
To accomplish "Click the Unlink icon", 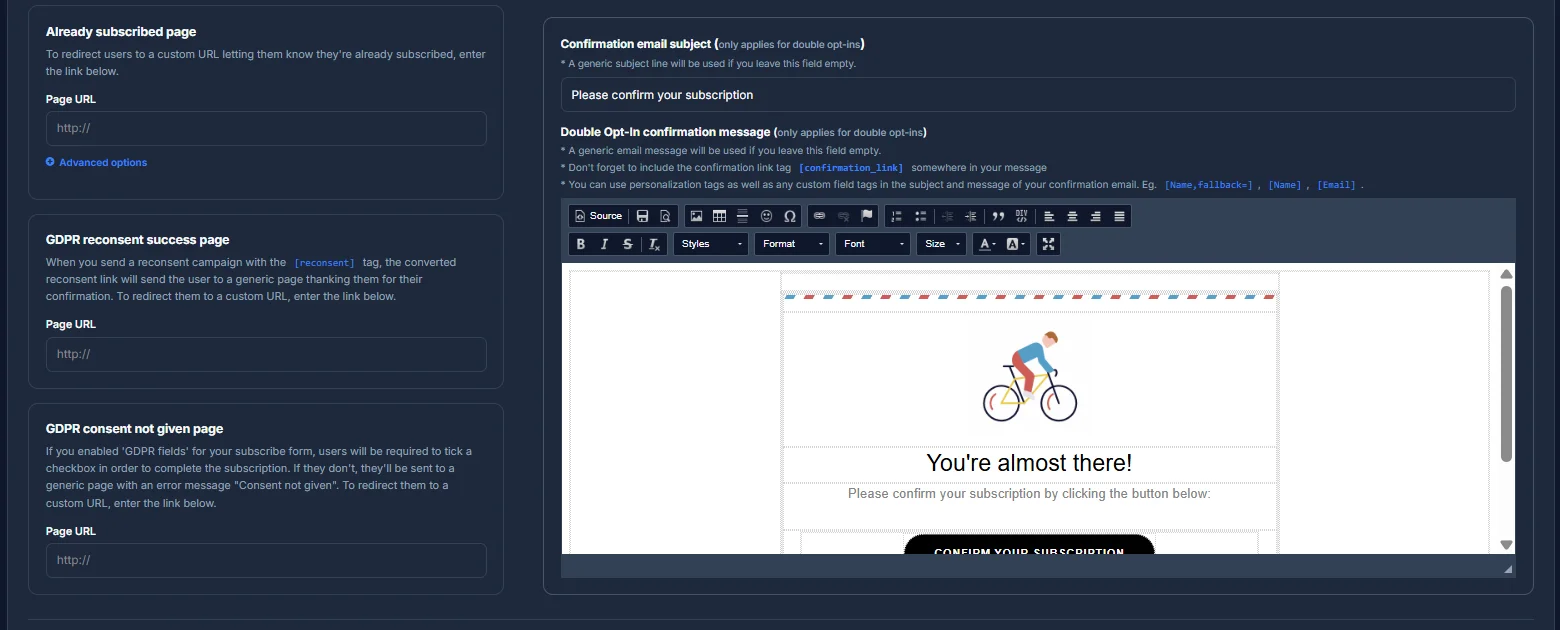I will 843,216.
